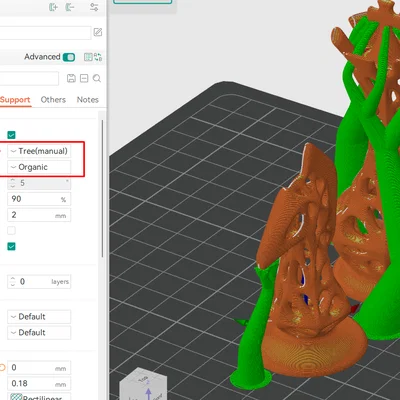
Task: Click the edit preset pencil icon
Action: pos(98,32)
